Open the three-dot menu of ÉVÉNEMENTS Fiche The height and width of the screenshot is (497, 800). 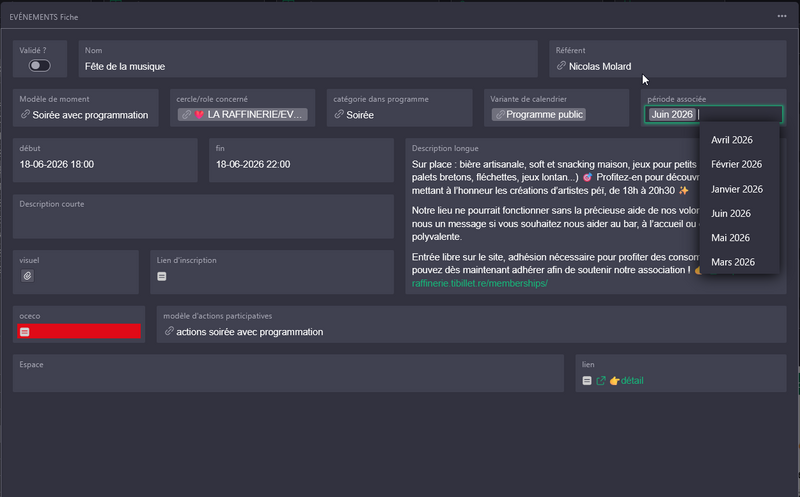point(782,16)
